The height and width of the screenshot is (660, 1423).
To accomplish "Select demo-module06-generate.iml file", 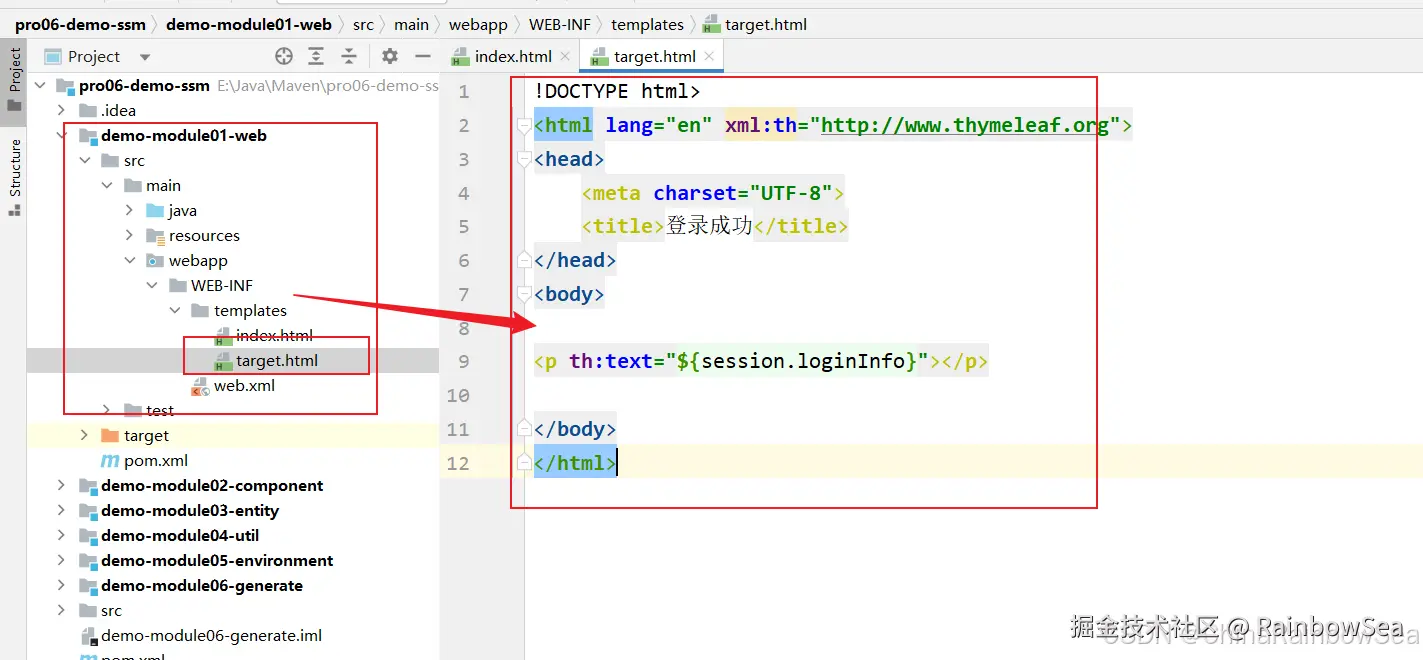I will tap(211, 636).
